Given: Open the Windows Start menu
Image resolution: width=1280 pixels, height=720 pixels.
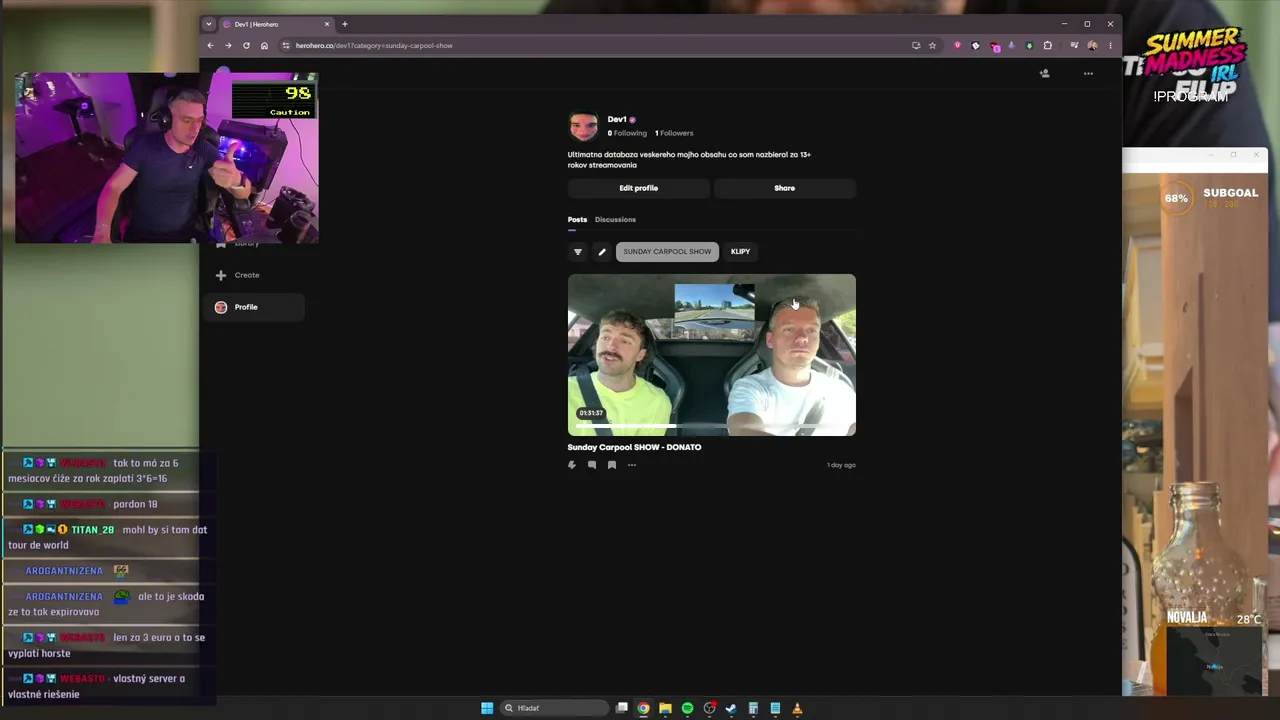Looking at the screenshot, I should tap(487, 708).
